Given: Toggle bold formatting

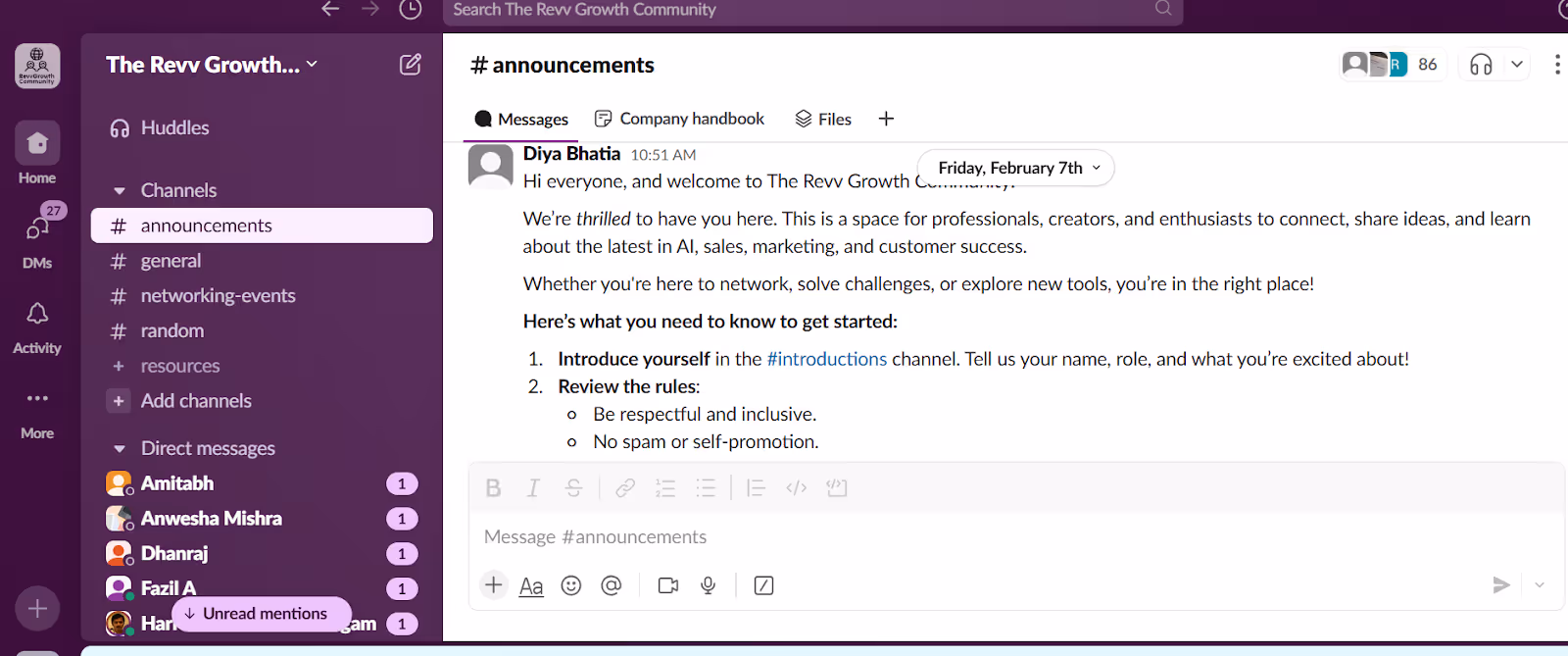Looking at the screenshot, I should 494,488.
